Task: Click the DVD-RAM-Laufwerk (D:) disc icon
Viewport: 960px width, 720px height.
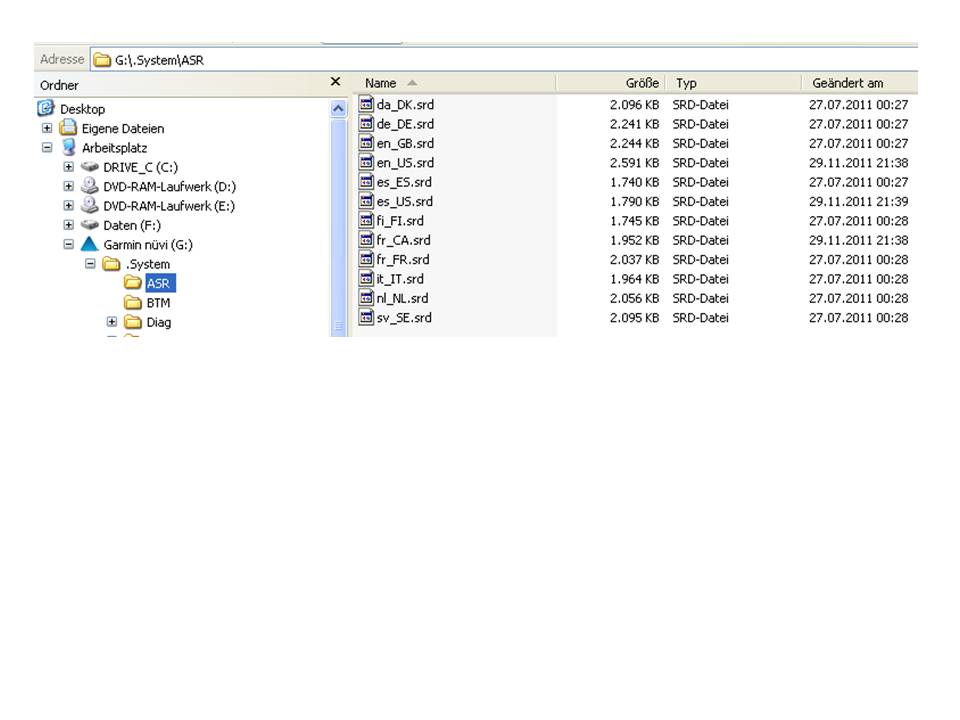Action: point(90,186)
